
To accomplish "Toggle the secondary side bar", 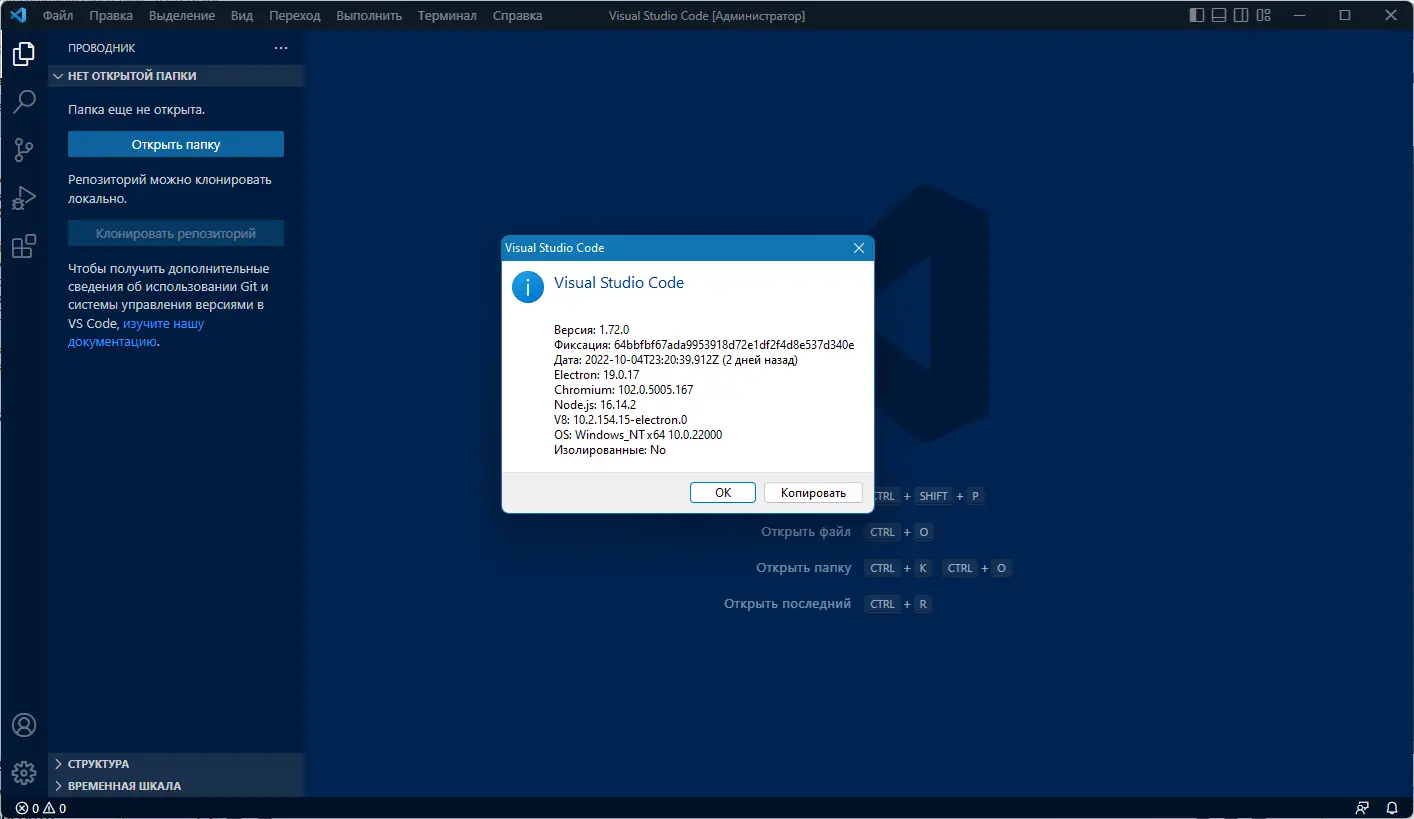I will (1240, 15).
